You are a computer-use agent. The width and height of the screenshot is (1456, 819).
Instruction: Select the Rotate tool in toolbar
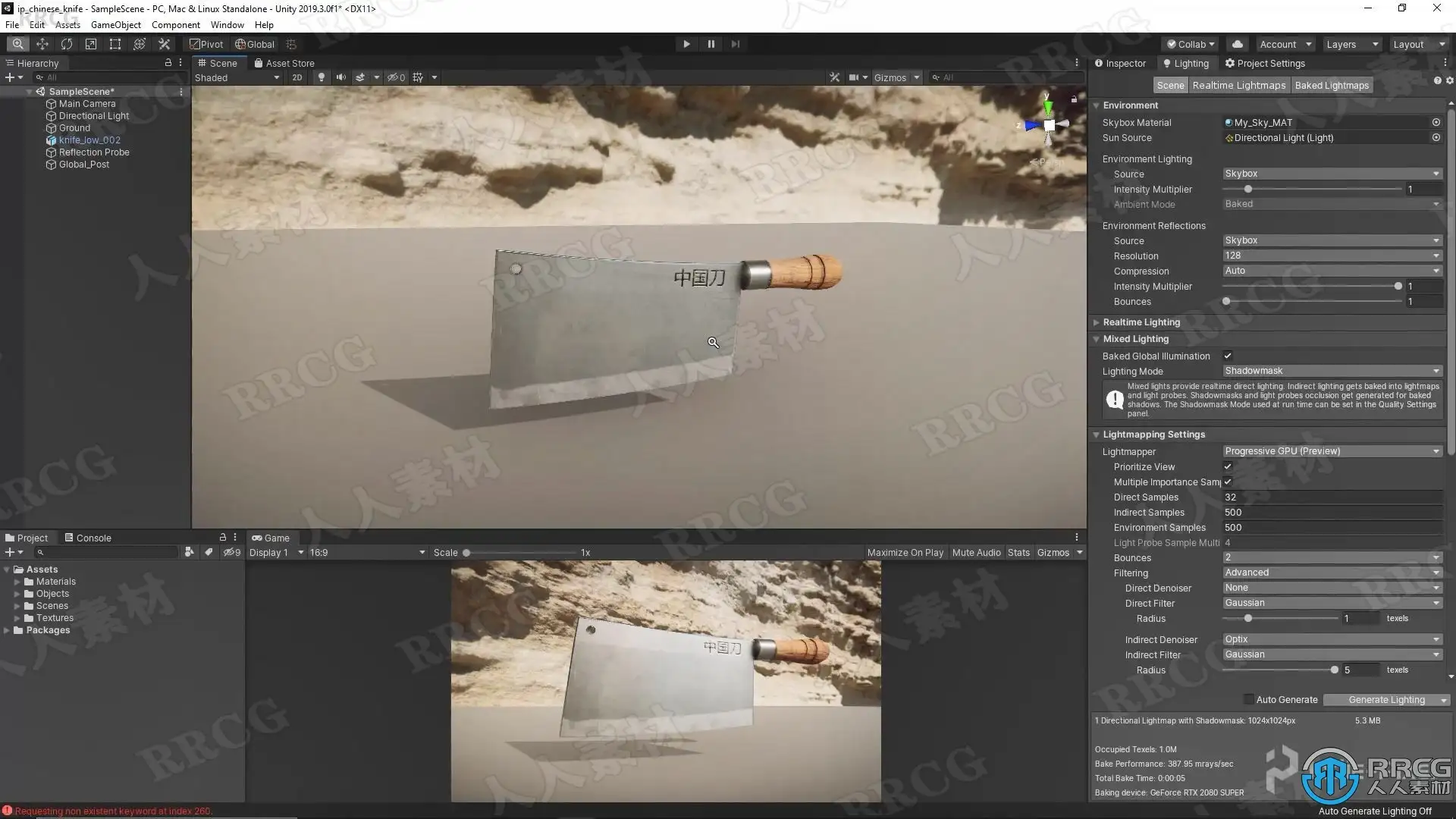[67, 44]
